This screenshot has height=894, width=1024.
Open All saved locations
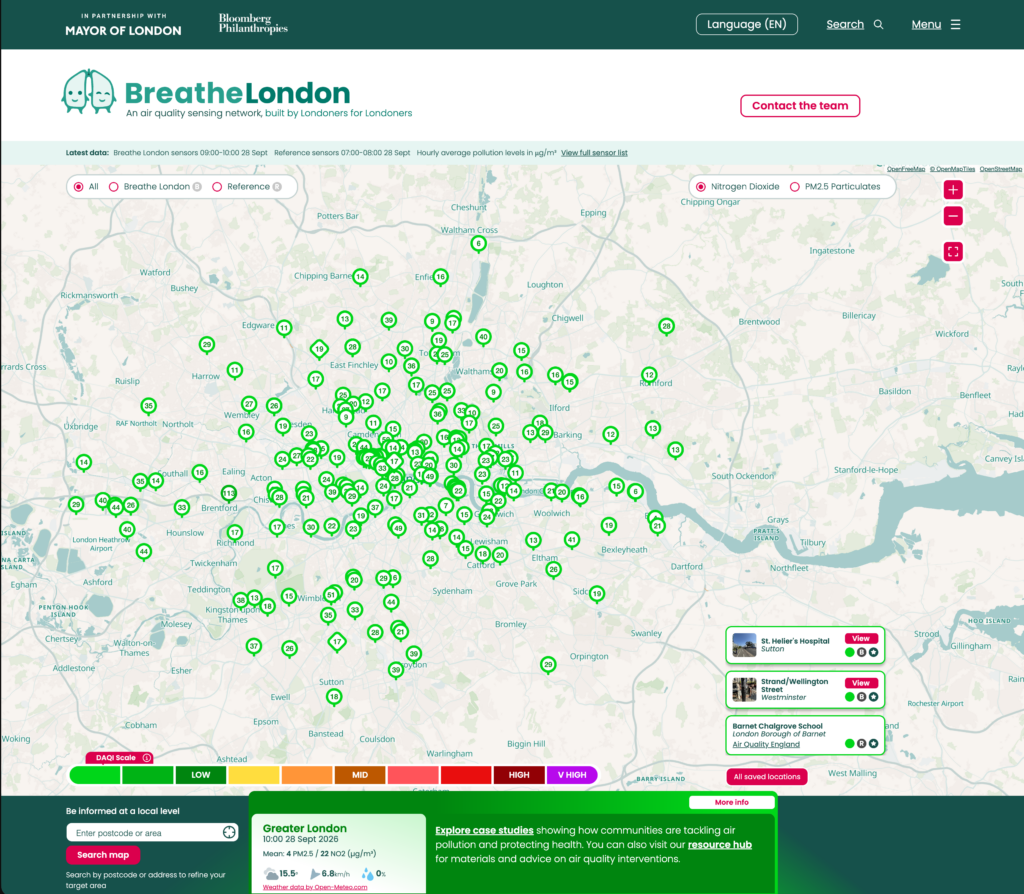pos(767,776)
